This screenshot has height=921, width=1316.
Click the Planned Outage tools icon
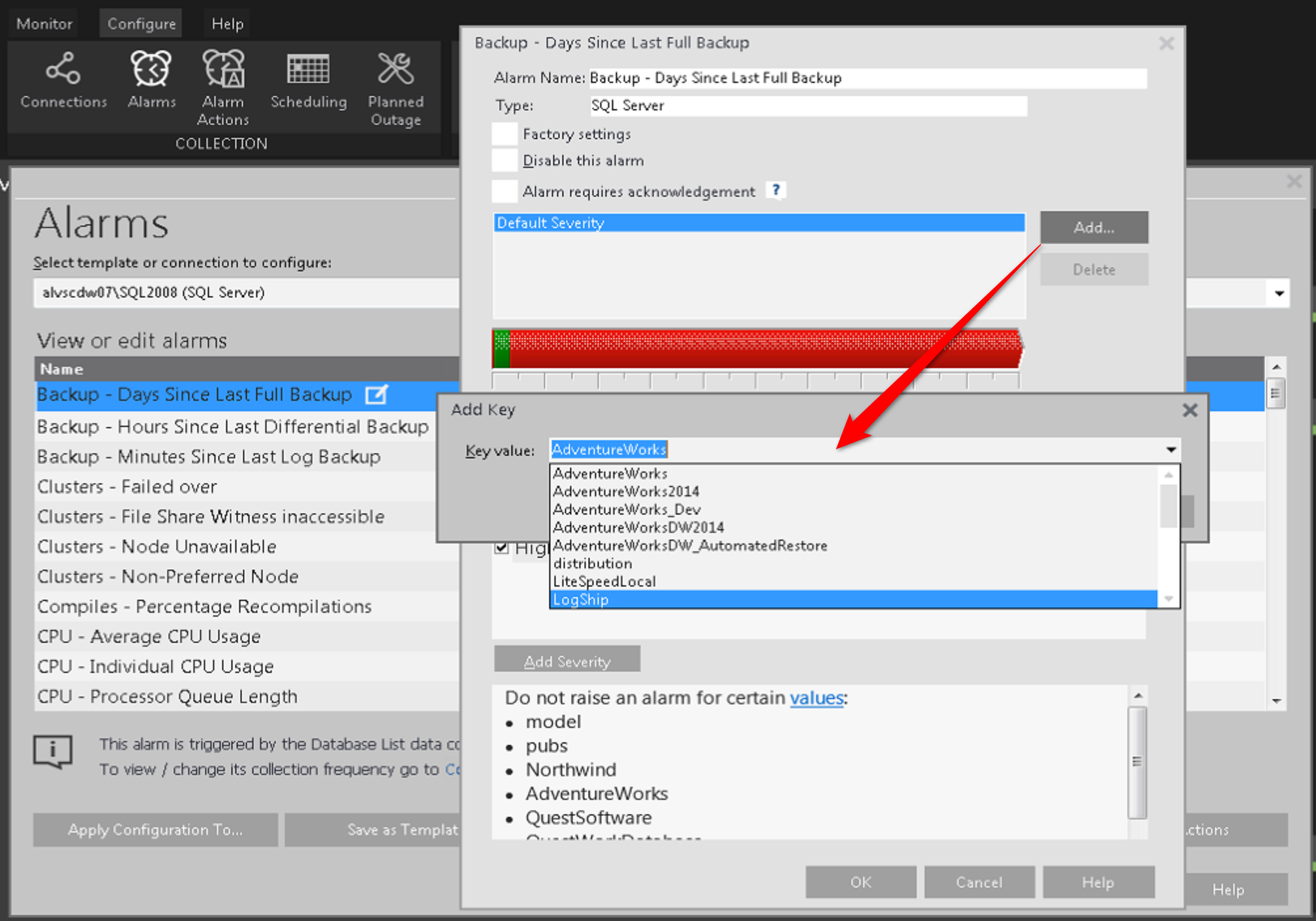click(x=396, y=69)
